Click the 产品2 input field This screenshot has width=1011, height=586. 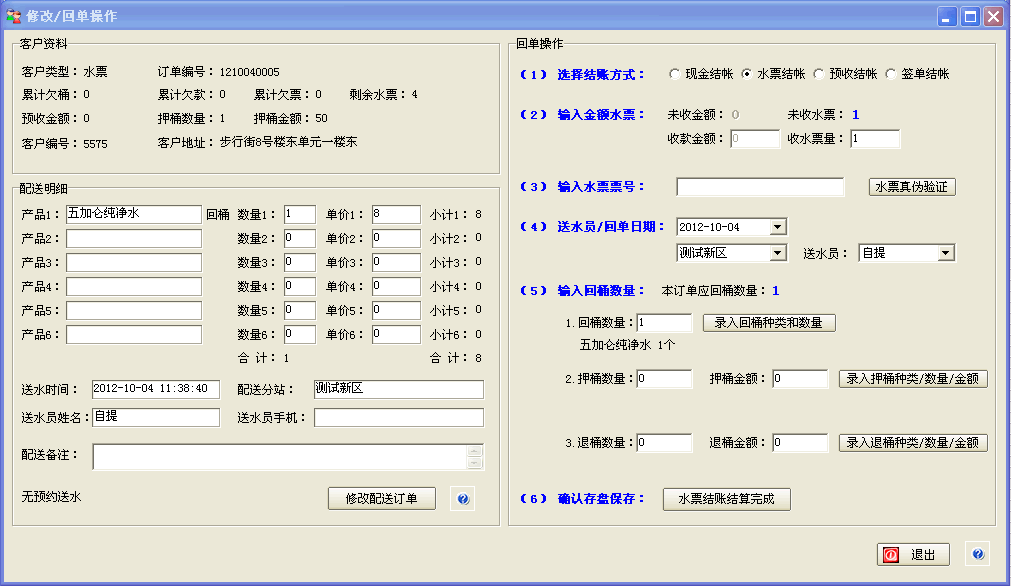[133, 239]
